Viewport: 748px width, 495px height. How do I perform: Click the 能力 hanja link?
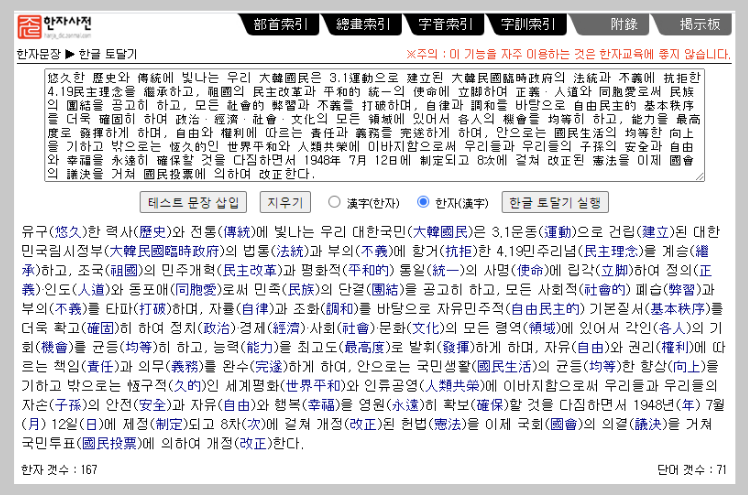260,347
